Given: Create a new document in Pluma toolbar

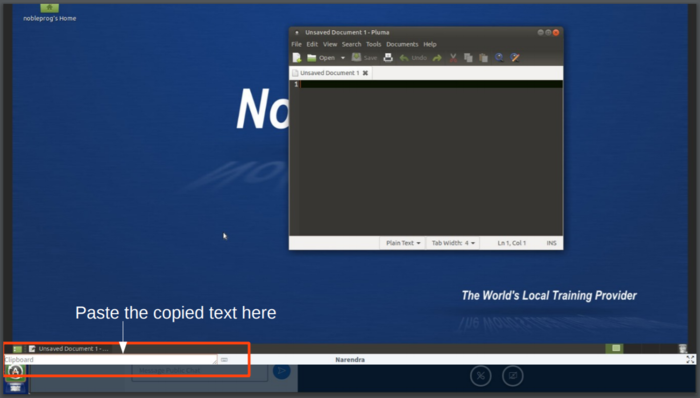Looking at the screenshot, I should (297, 58).
